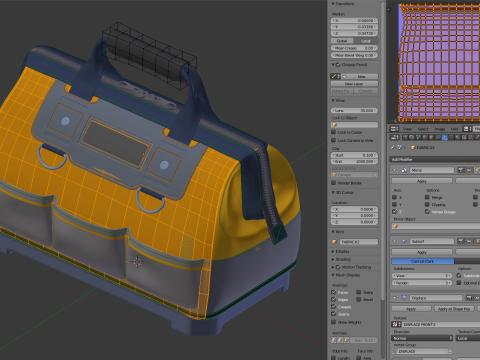
Task: Toggle Mirror modifier viewport display icon
Action: (x=469, y=170)
